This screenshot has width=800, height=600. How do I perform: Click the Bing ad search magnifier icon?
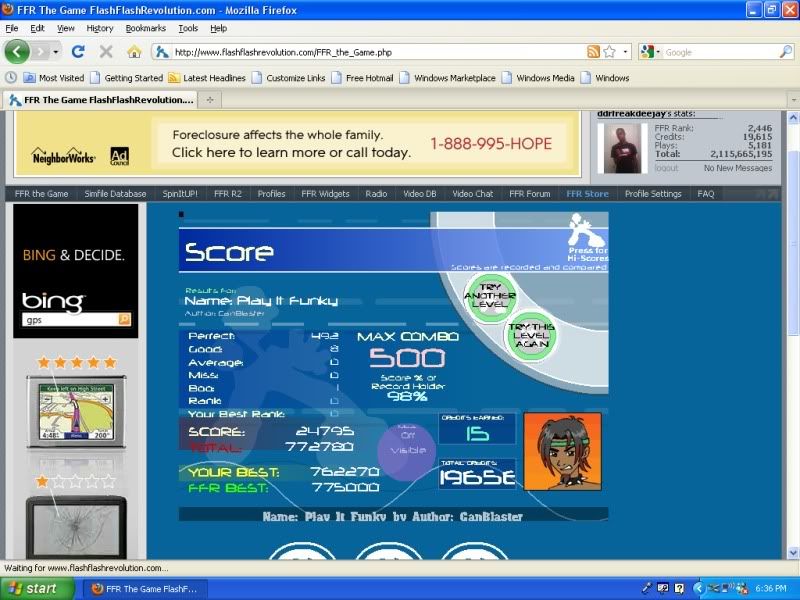[x=124, y=319]
